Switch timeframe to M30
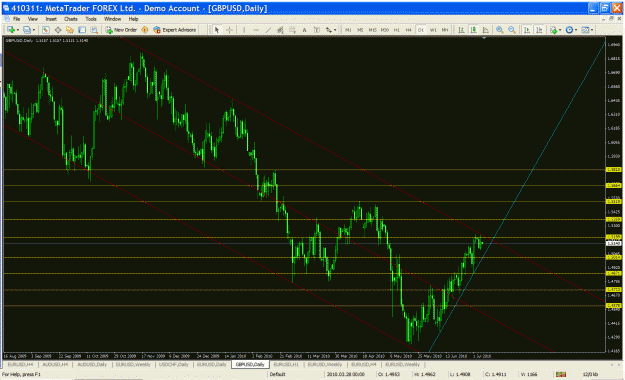This screenshot has width=625, height=380. 385,30
